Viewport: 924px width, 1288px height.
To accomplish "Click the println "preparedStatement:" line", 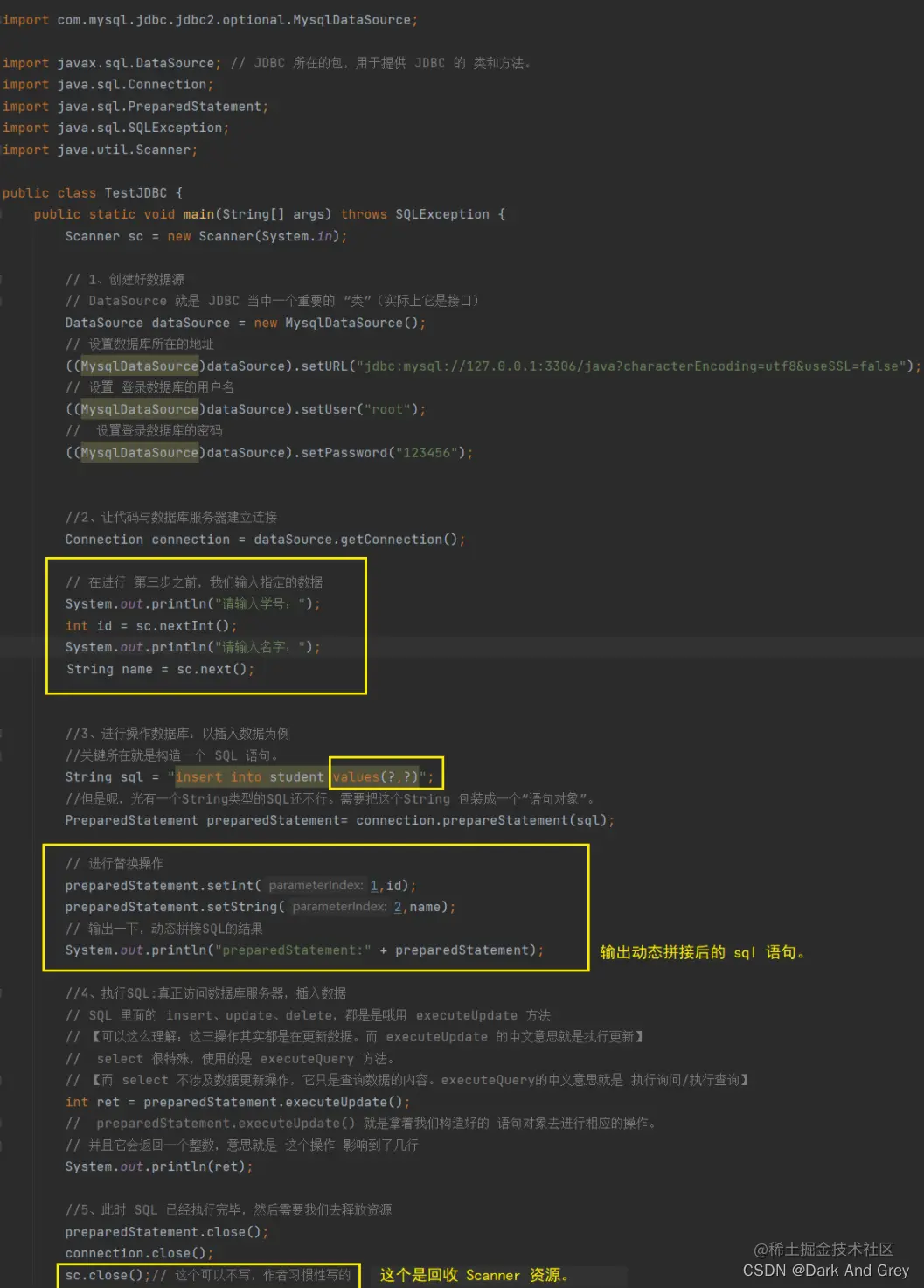I will point(304,950).
